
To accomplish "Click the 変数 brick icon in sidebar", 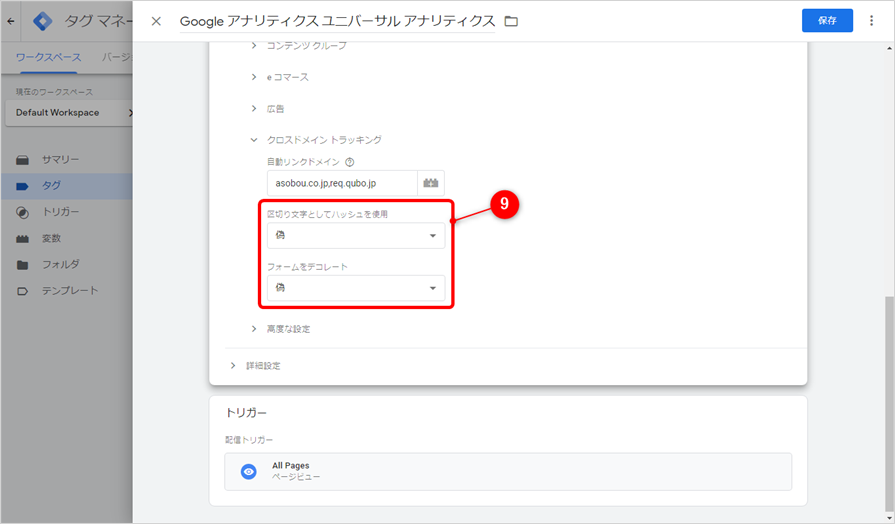I will [x=22, y=239].
